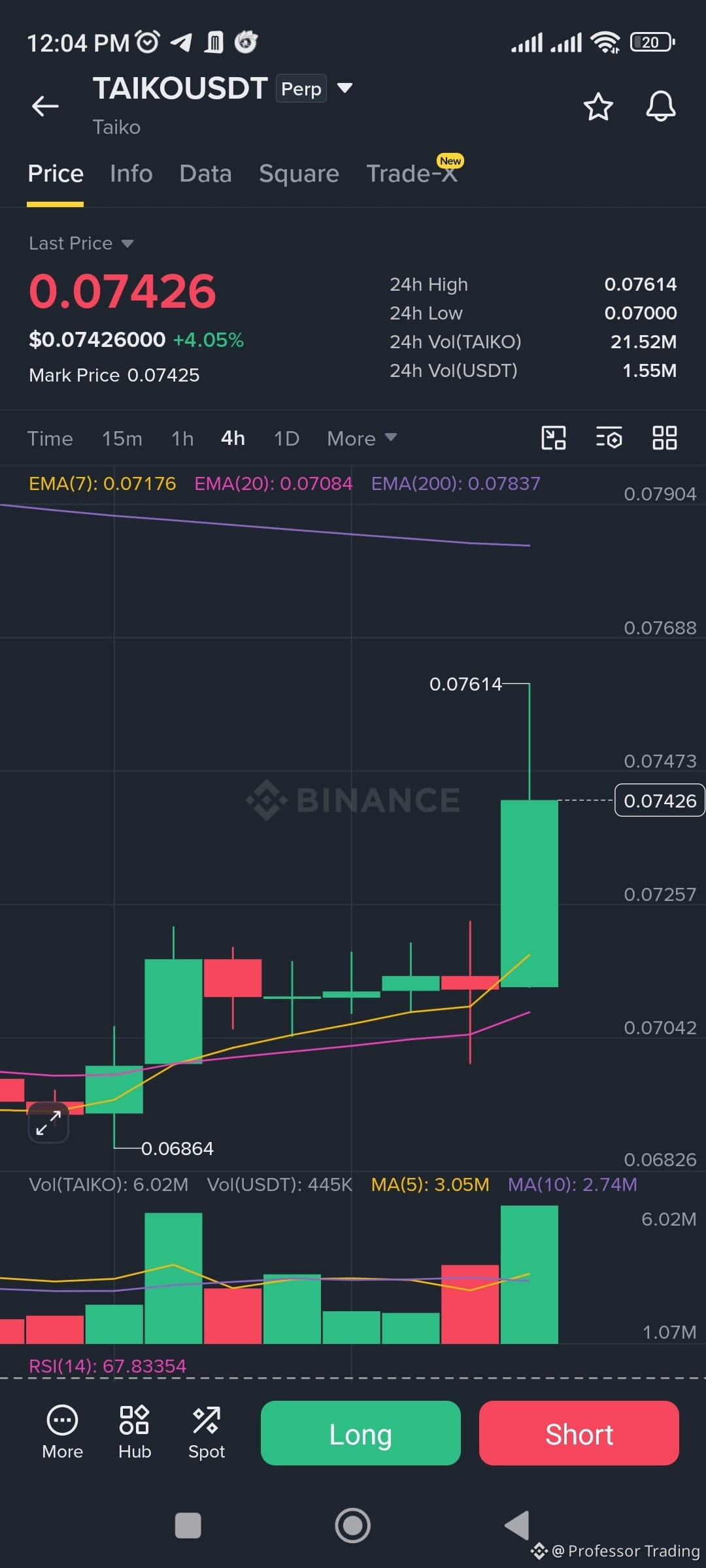This screenshot has height=1568, width=706.
Task: Open chart indicator settings icon
Action: 609,438
